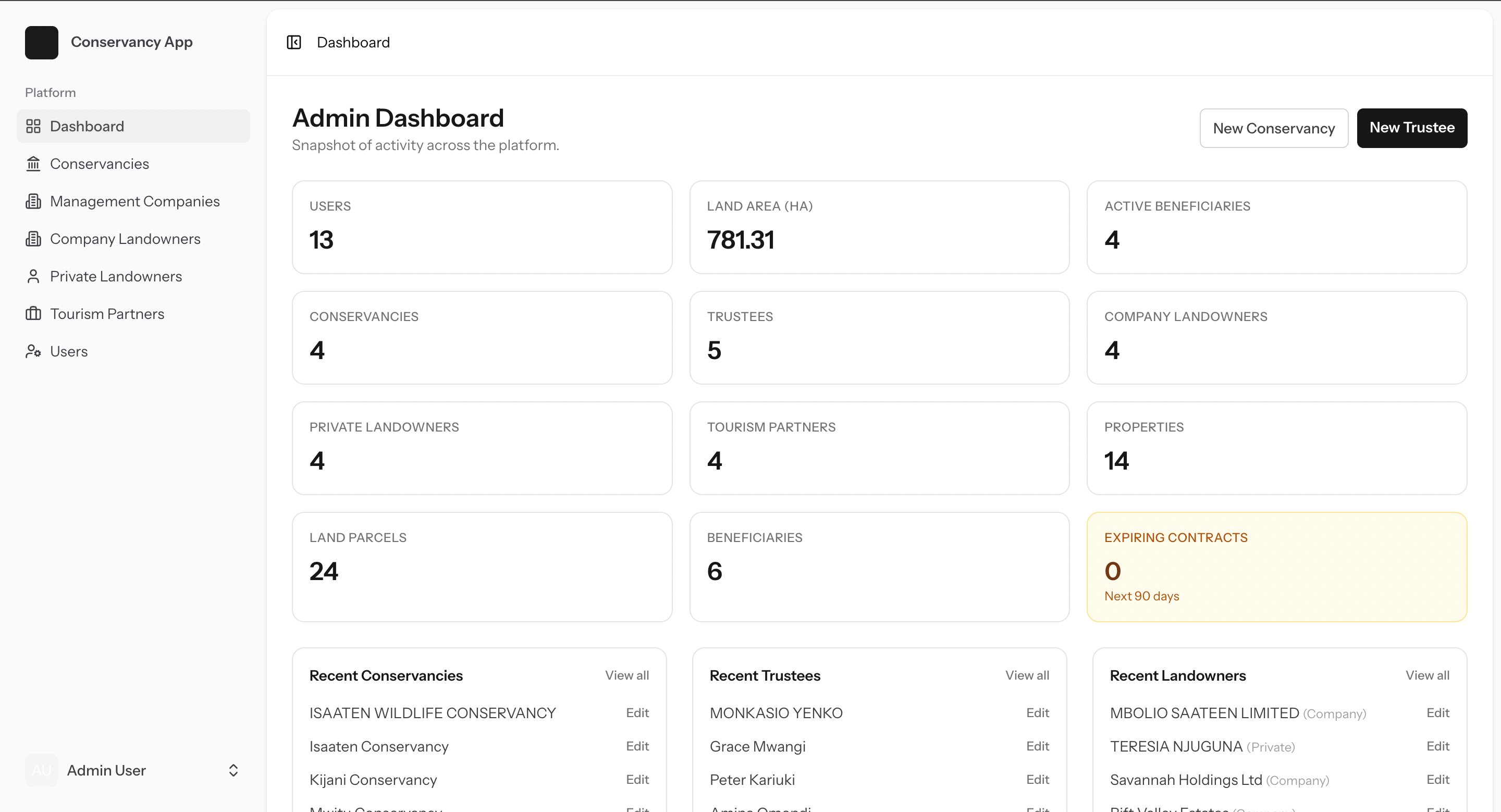Select the Private Landowners person icon
Screen dimensions: 1501x812
[34, 276]
